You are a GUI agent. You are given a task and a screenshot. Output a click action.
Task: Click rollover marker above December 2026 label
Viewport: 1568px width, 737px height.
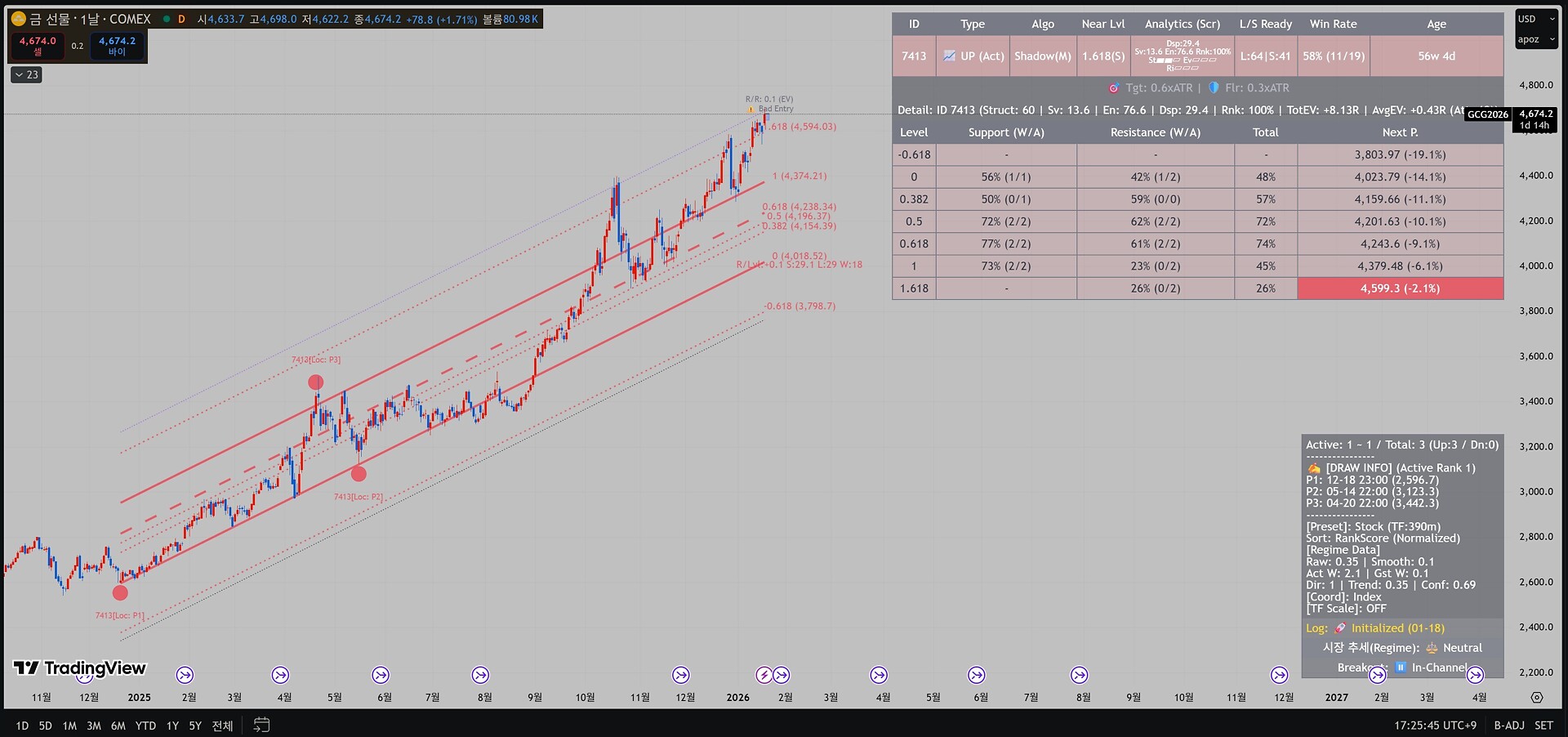(x=1280, y=675)
